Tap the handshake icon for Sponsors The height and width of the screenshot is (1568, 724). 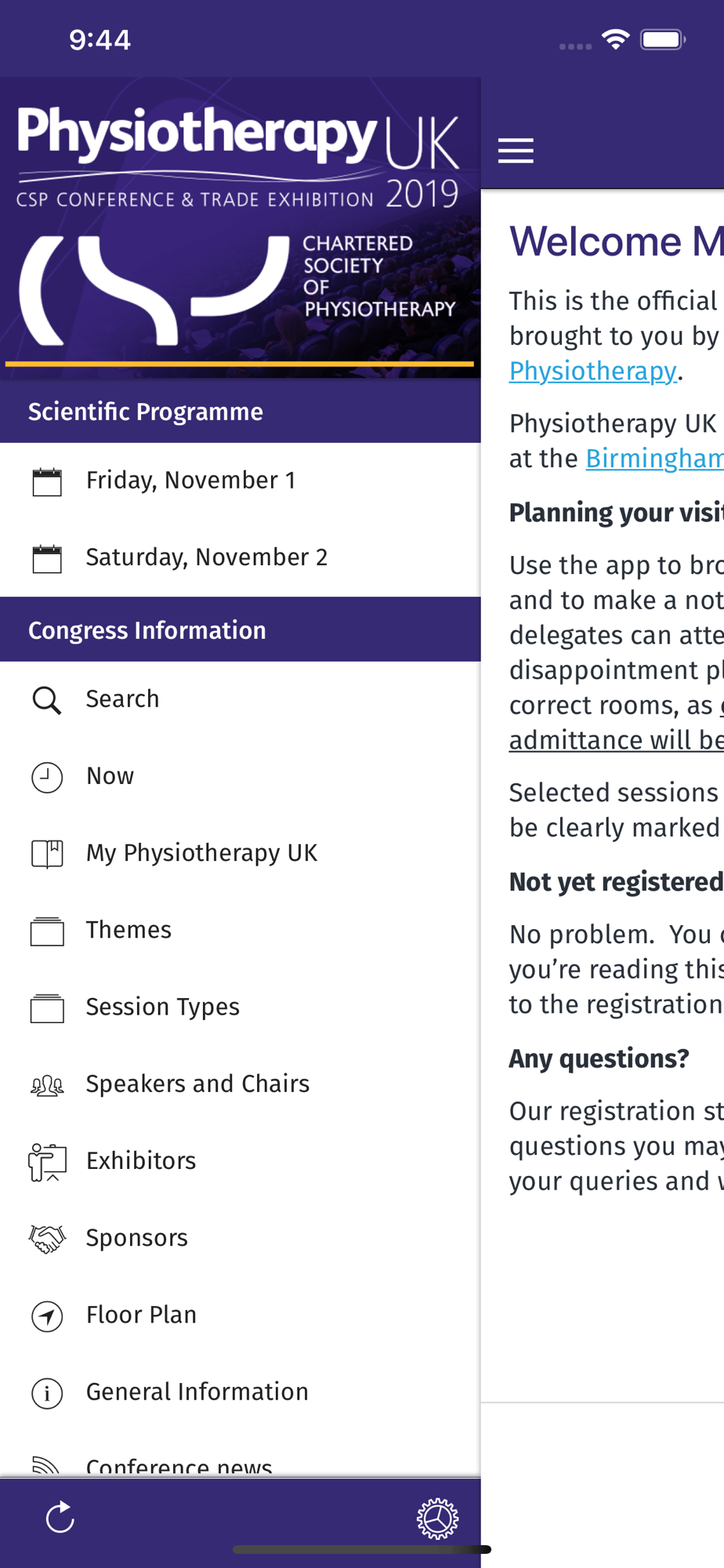point(47,1239)
